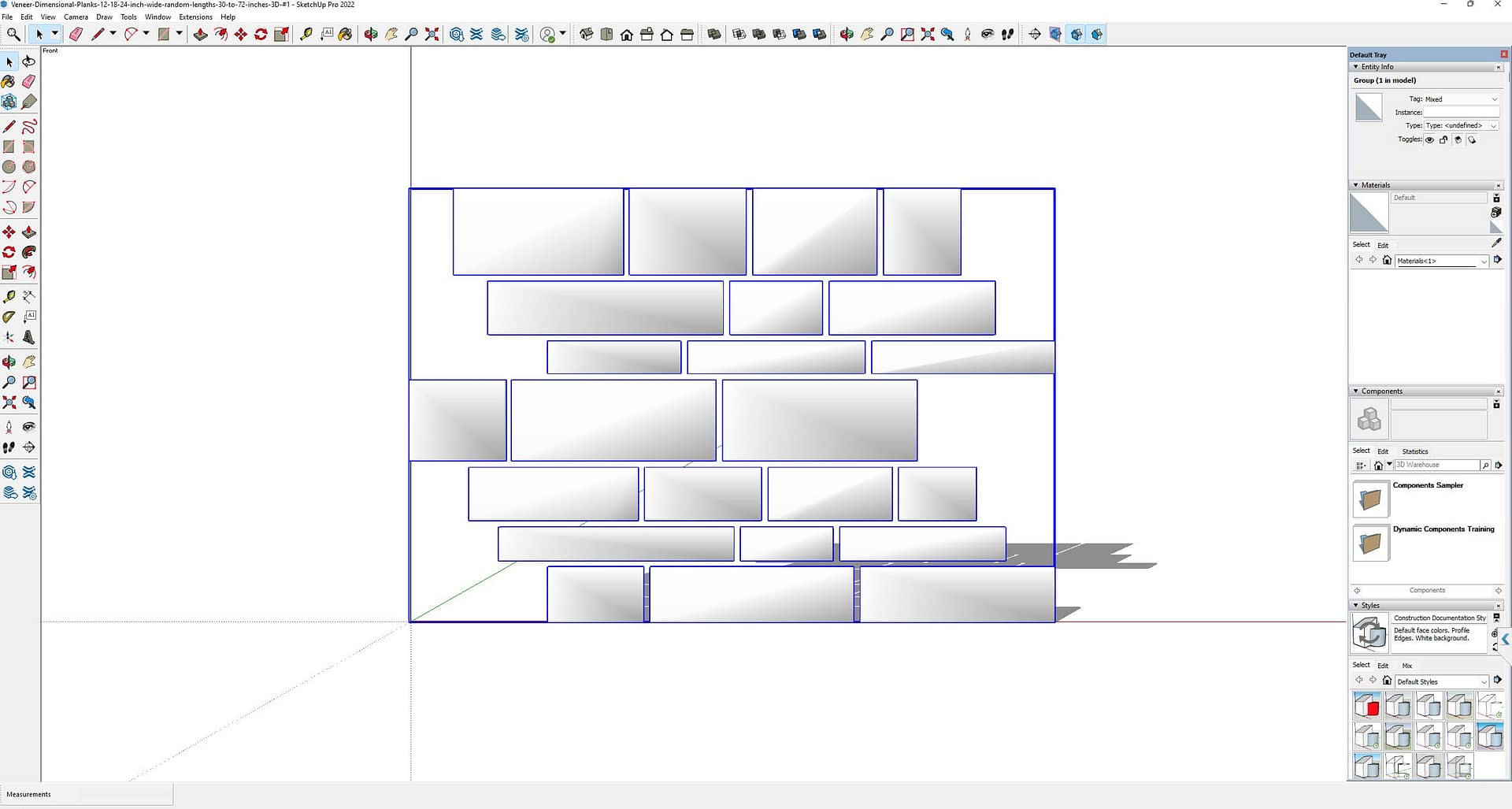Toggle the entity visibility eye icon
Viewport: 1512px width, 809px height.
(x=1429, y=140)
